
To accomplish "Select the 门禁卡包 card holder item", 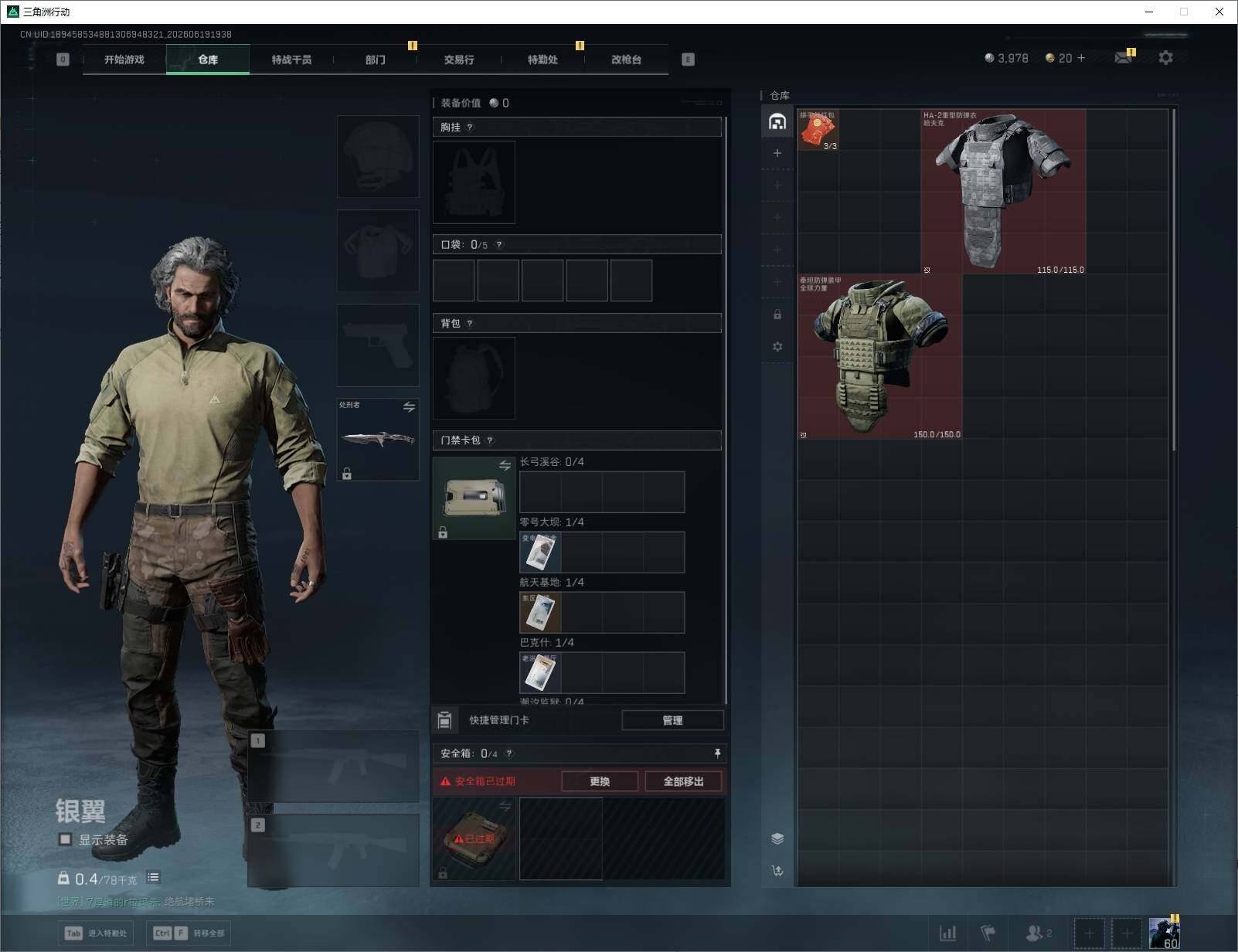I will coord(474,498).
